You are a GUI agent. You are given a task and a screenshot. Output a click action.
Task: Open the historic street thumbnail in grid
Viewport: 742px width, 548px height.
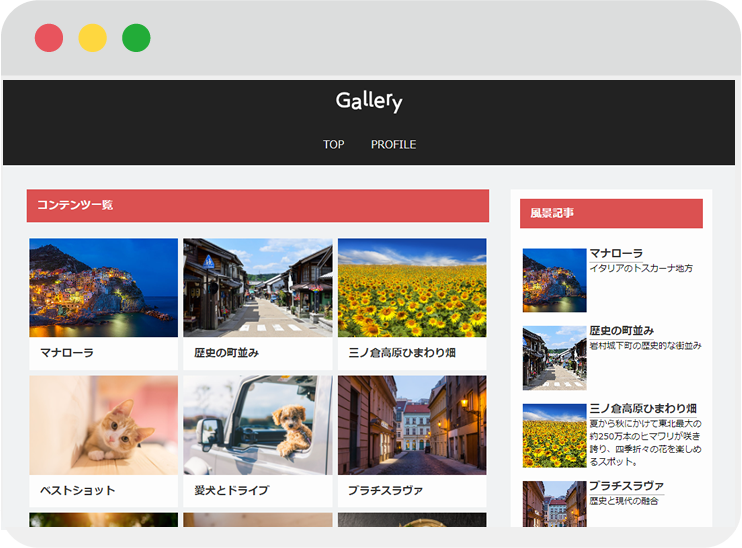tap(257, 287)
